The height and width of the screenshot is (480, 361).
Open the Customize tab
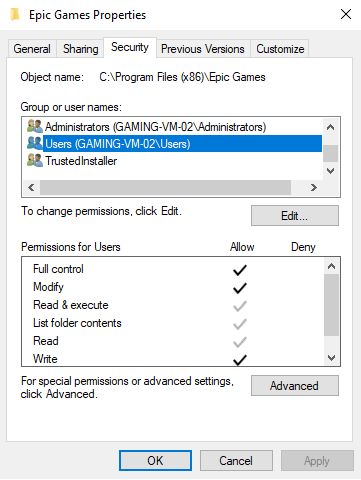point(280,49)
